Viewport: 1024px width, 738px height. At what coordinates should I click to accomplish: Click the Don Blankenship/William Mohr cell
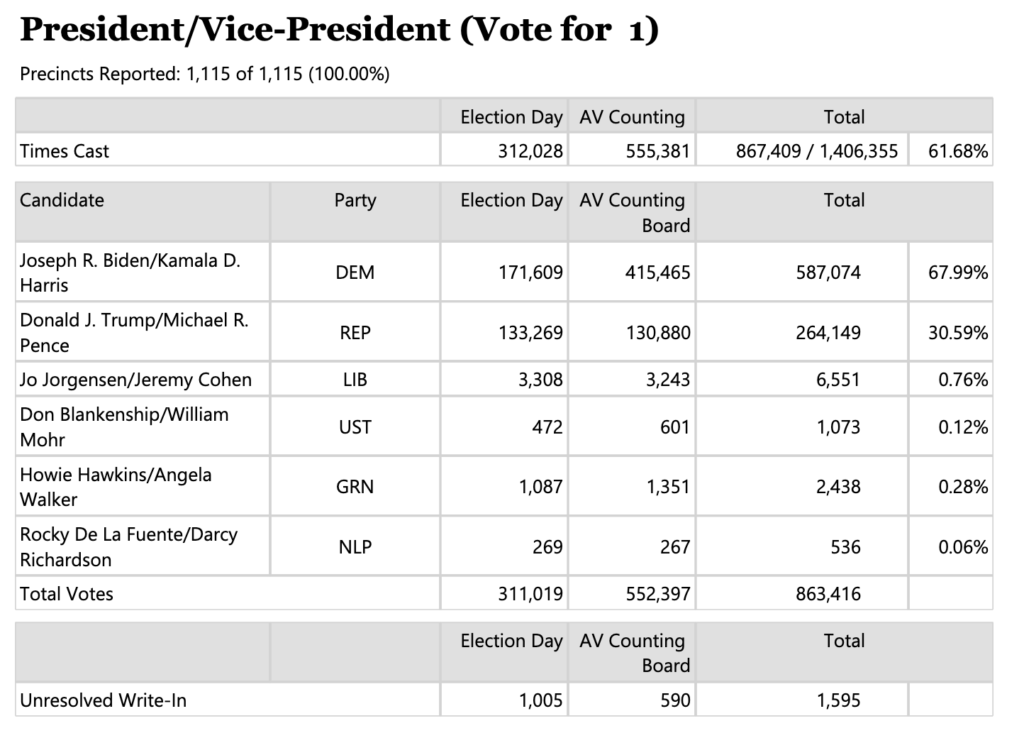(124, 427)
